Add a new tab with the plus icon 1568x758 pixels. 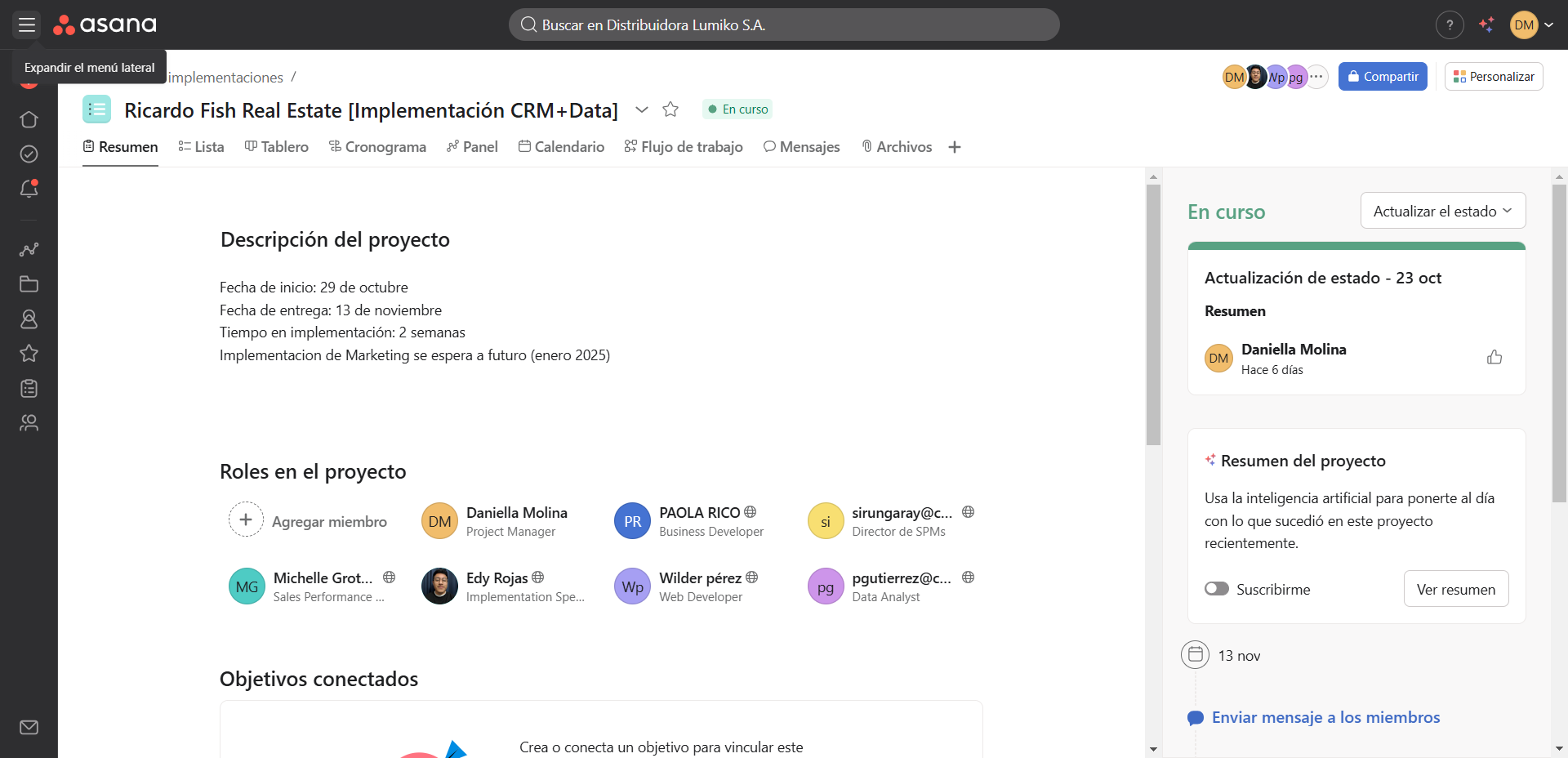click(955, 147)
